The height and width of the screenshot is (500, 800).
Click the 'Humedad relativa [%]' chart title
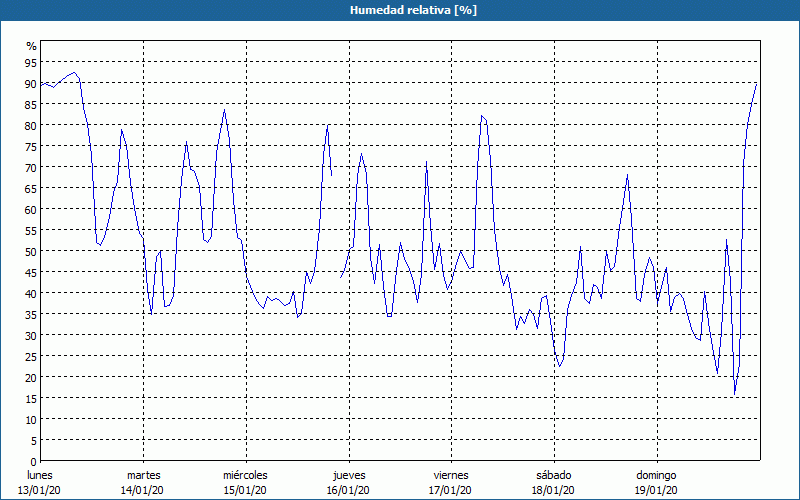413,10
